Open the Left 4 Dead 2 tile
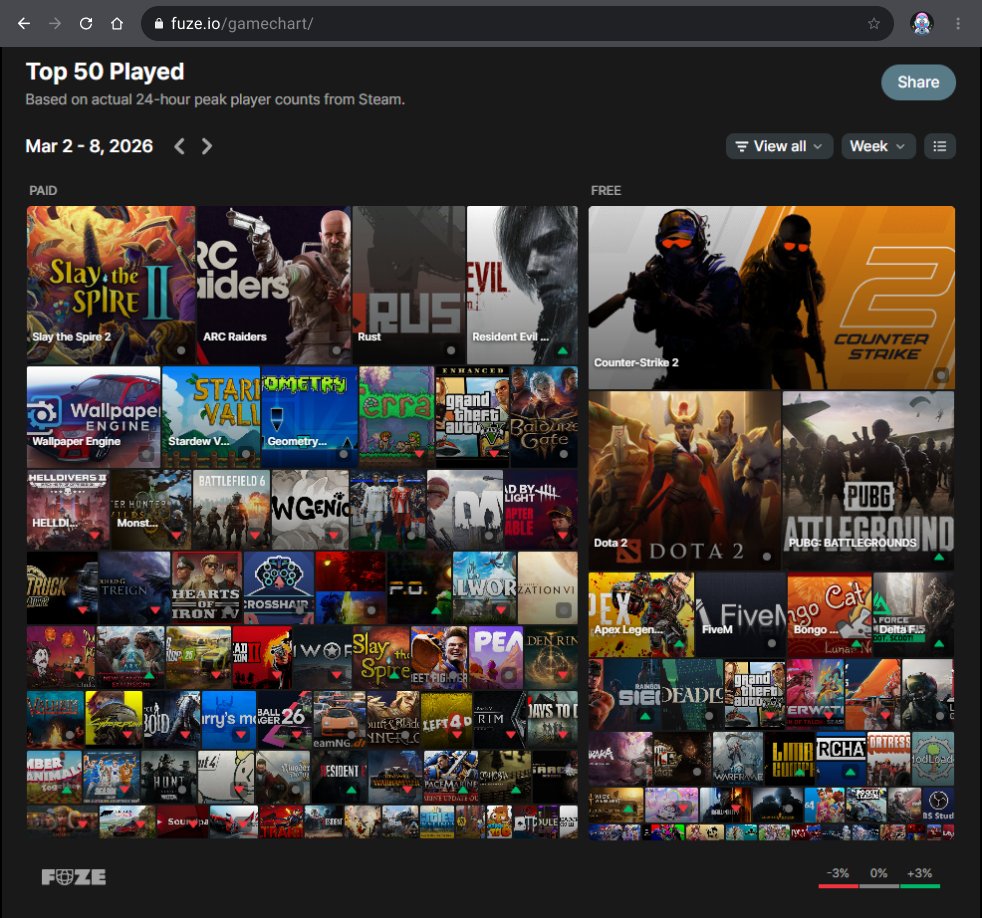Image resolution: width=982 pixels, height=918 pixels. click(x=447, y=719)
